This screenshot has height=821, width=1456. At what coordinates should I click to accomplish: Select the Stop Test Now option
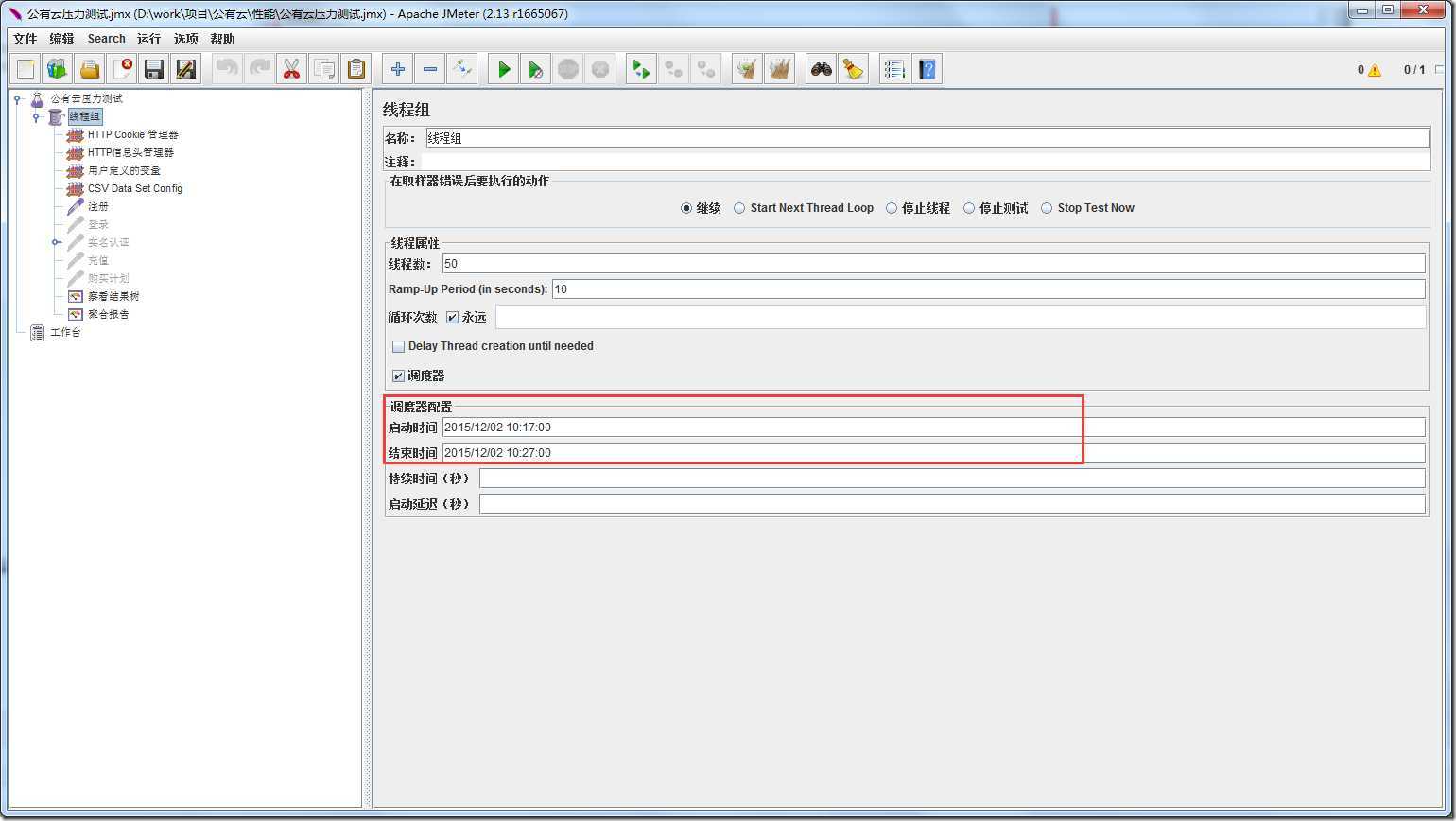[1047, 208]
